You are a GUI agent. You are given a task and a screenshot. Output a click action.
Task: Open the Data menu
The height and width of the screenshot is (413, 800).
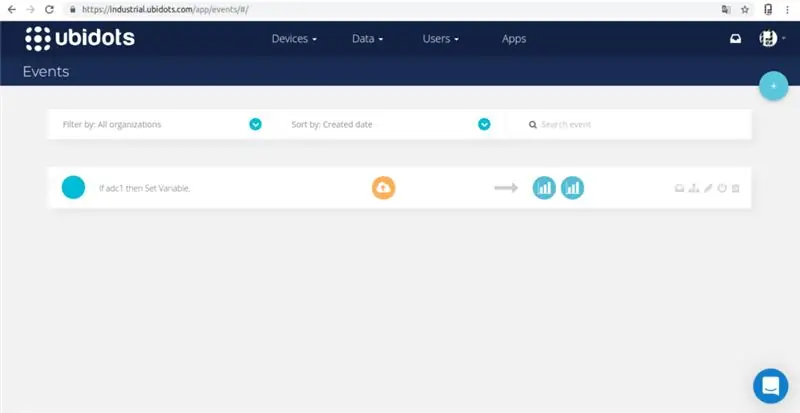(x=367, y=39)
